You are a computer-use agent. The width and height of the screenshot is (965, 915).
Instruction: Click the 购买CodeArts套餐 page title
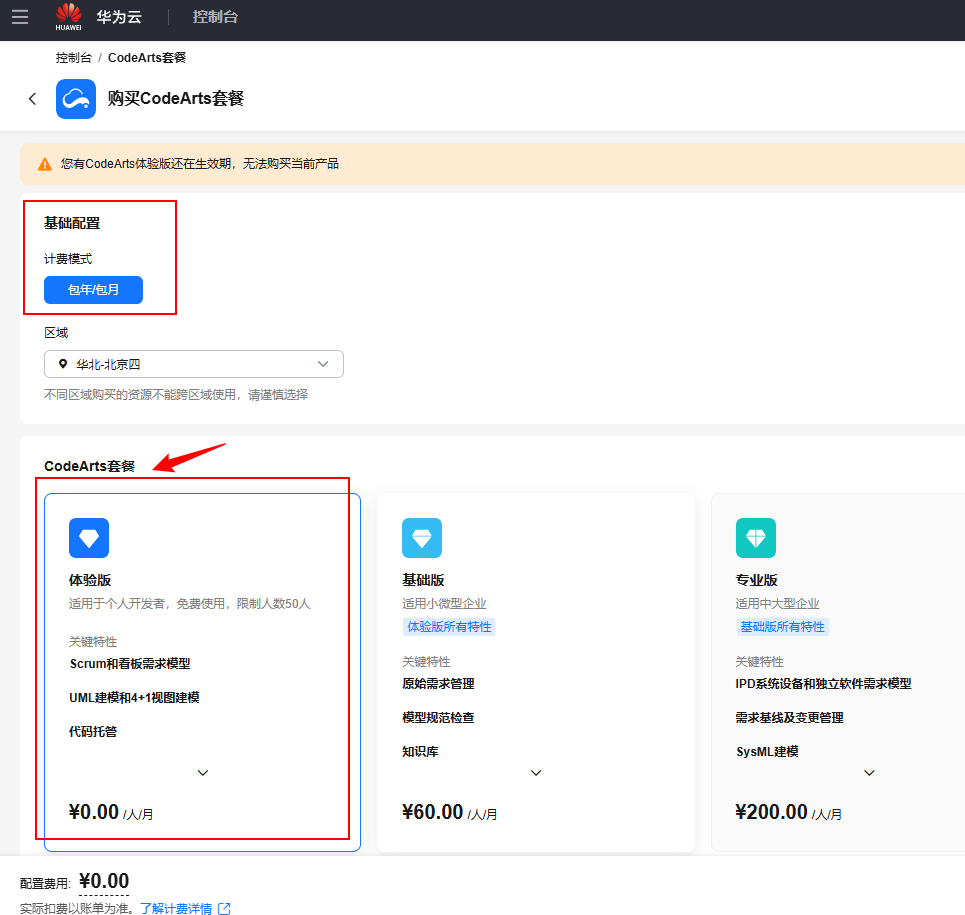point(176,98)
